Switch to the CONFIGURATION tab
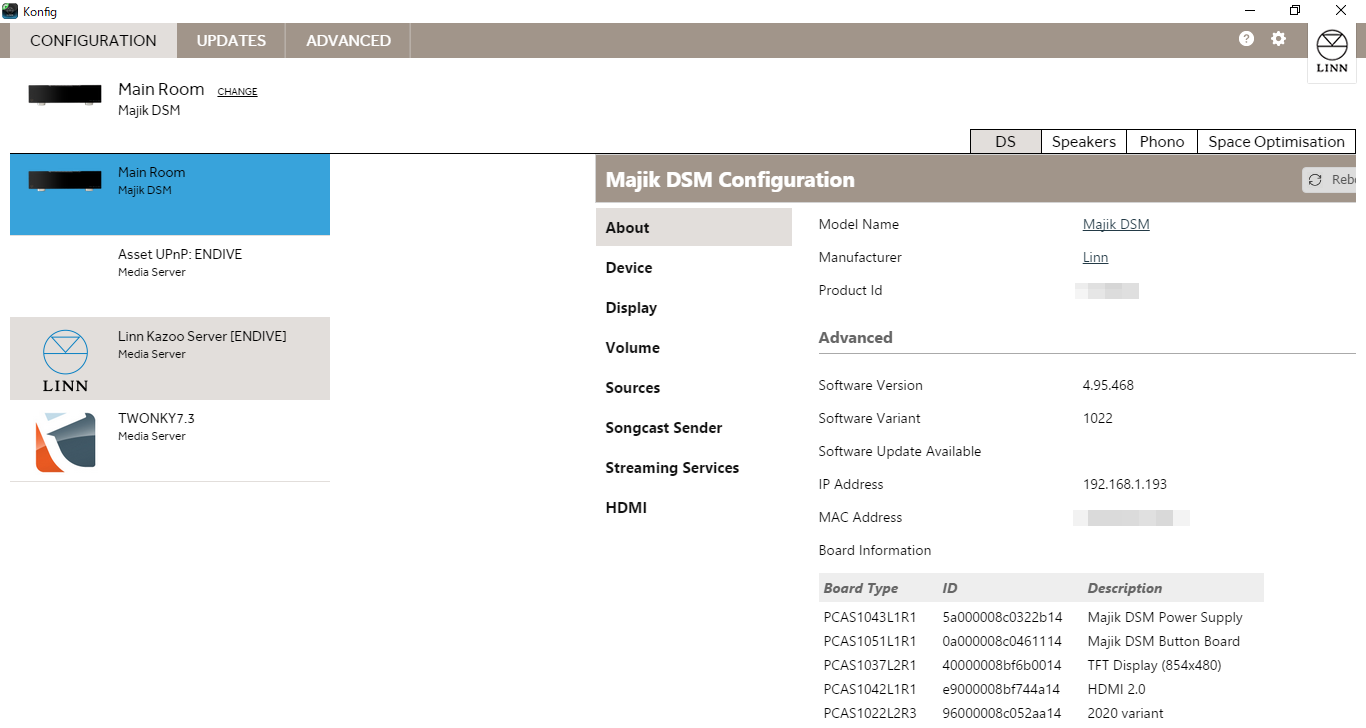The width and height of the screenshot is (1366, 728). click(93, 41)
